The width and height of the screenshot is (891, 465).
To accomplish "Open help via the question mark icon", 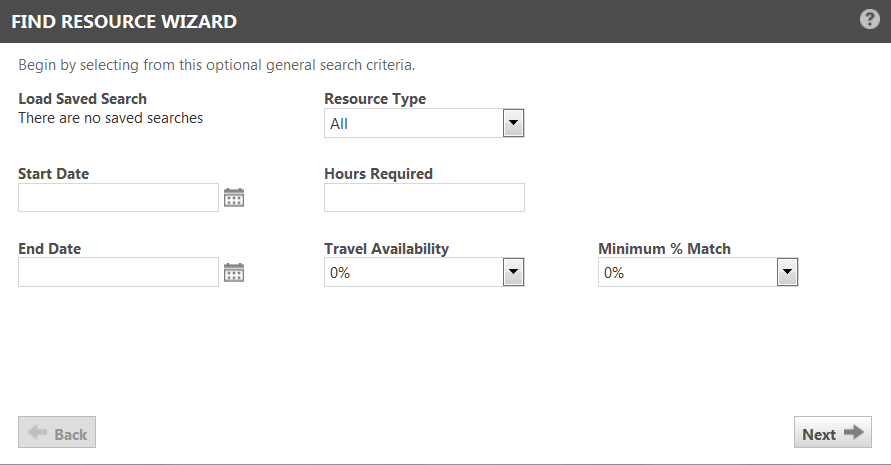I will coord(869,19).
